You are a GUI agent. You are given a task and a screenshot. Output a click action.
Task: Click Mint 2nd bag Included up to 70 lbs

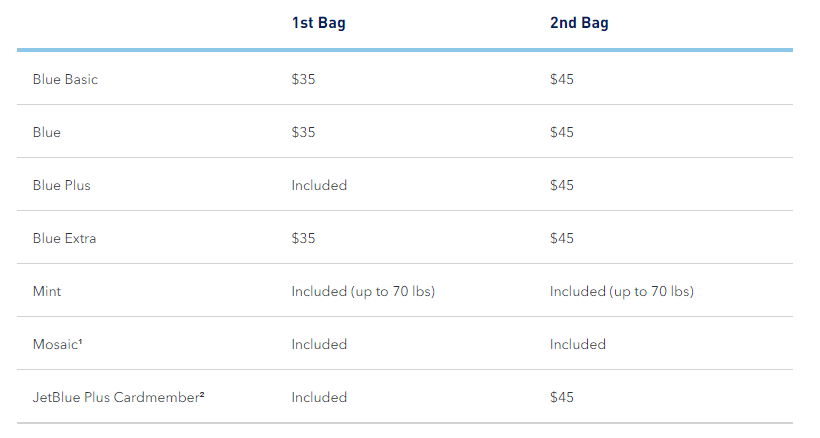621,291
